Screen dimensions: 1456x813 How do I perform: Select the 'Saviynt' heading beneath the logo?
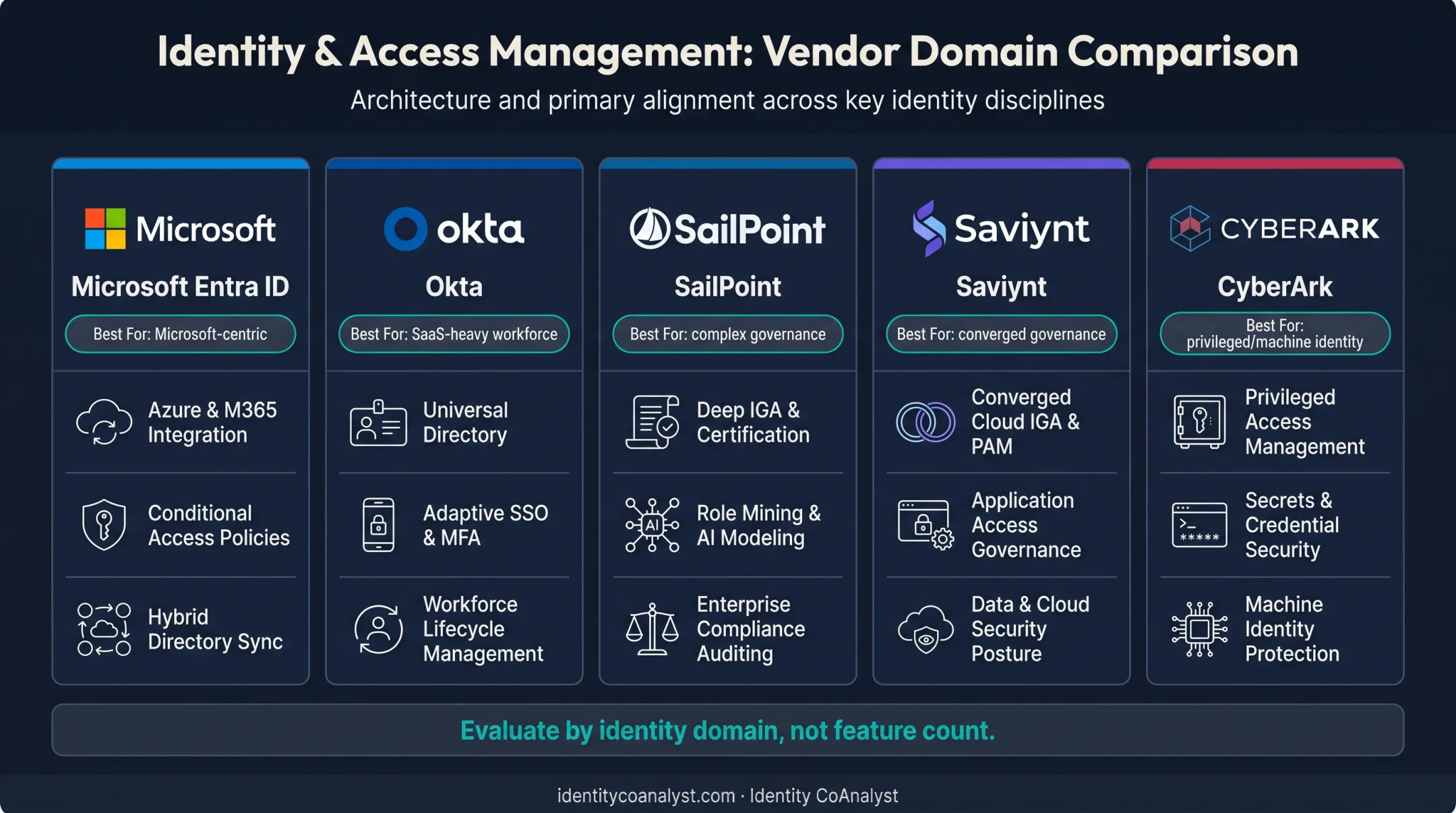click(1002, 287)
